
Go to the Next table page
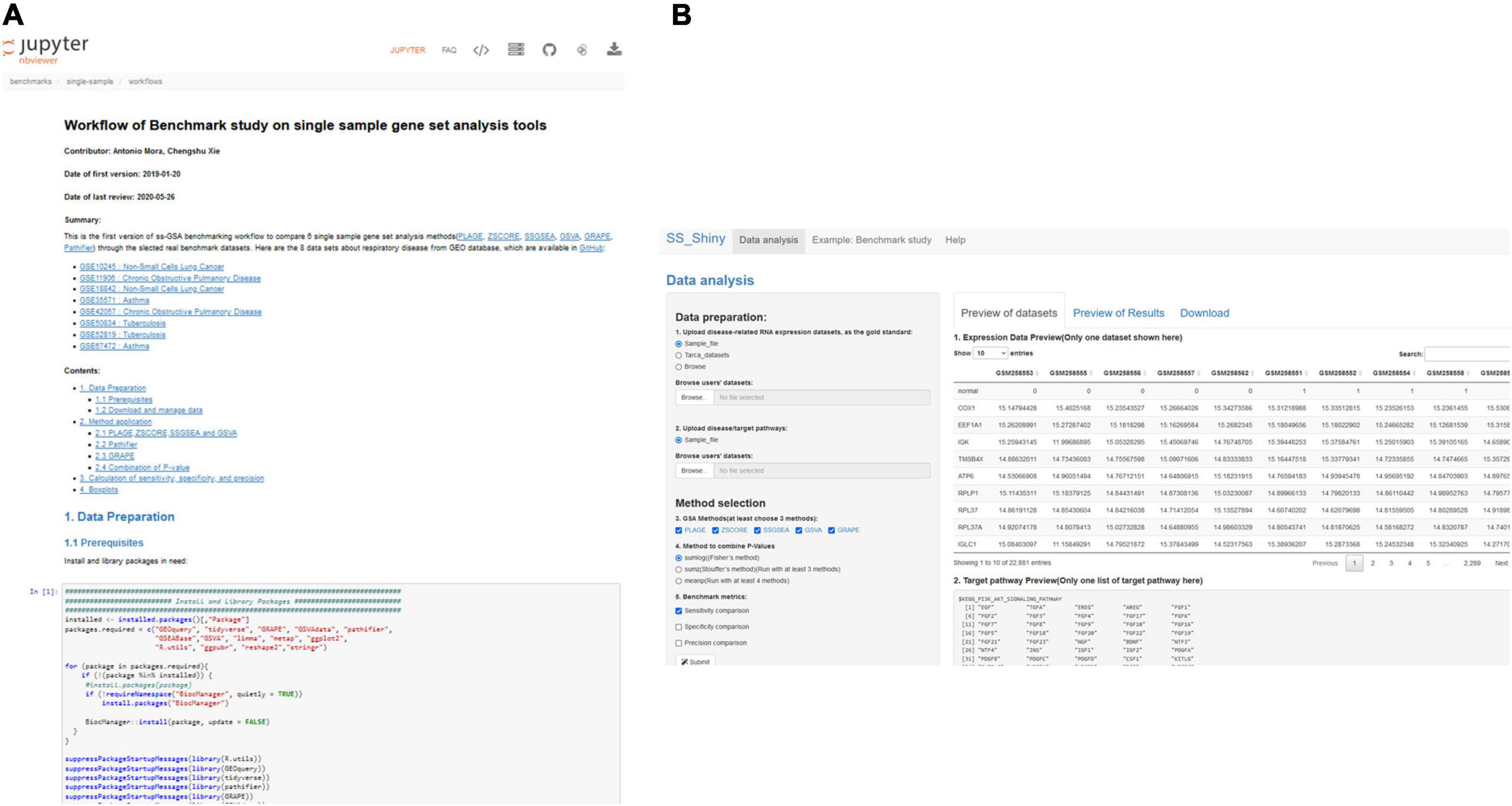pyautogui.click(x=1501, y=563)
